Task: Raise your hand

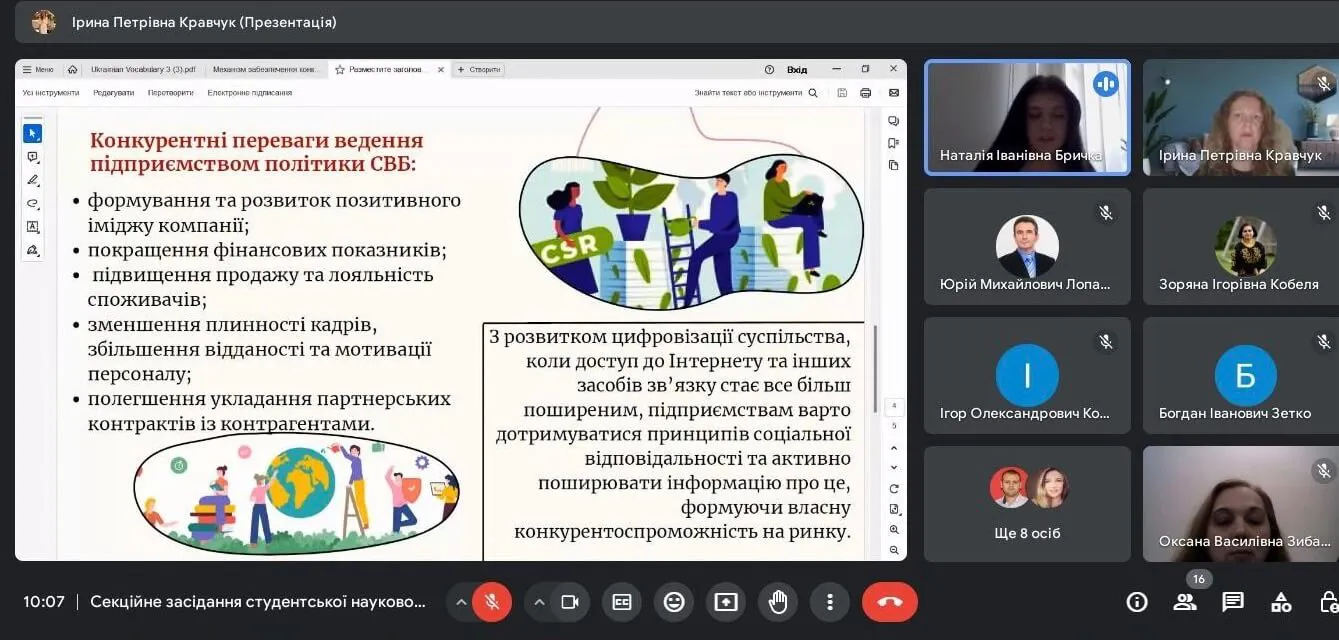Action: click(x=778, y=602)
